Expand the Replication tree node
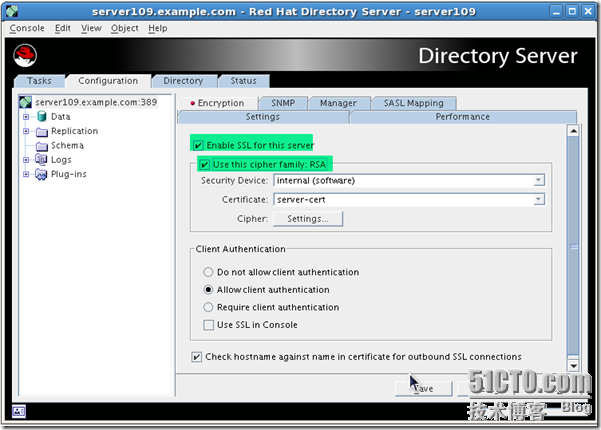Image resolution: width=601 pixels, height=430 pixels. 26,131
